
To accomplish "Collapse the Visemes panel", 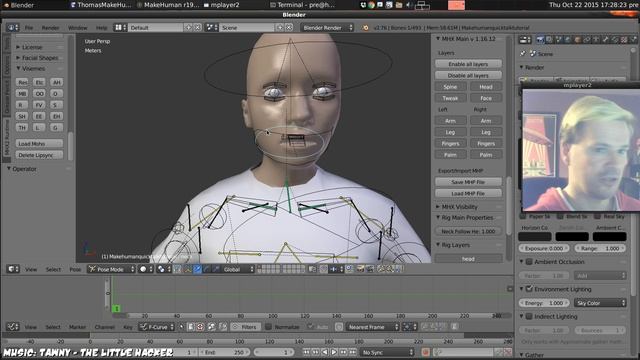I will coord(33,68).
